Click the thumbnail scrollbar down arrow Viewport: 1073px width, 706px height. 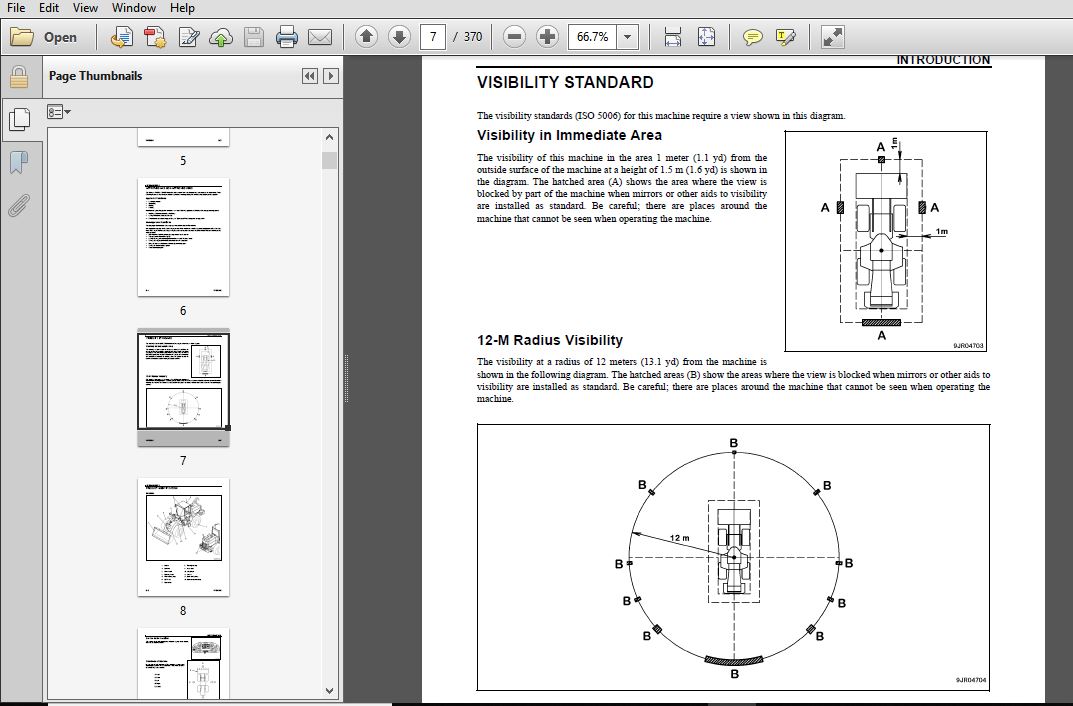pyautogui.click(x=329, y=690)
